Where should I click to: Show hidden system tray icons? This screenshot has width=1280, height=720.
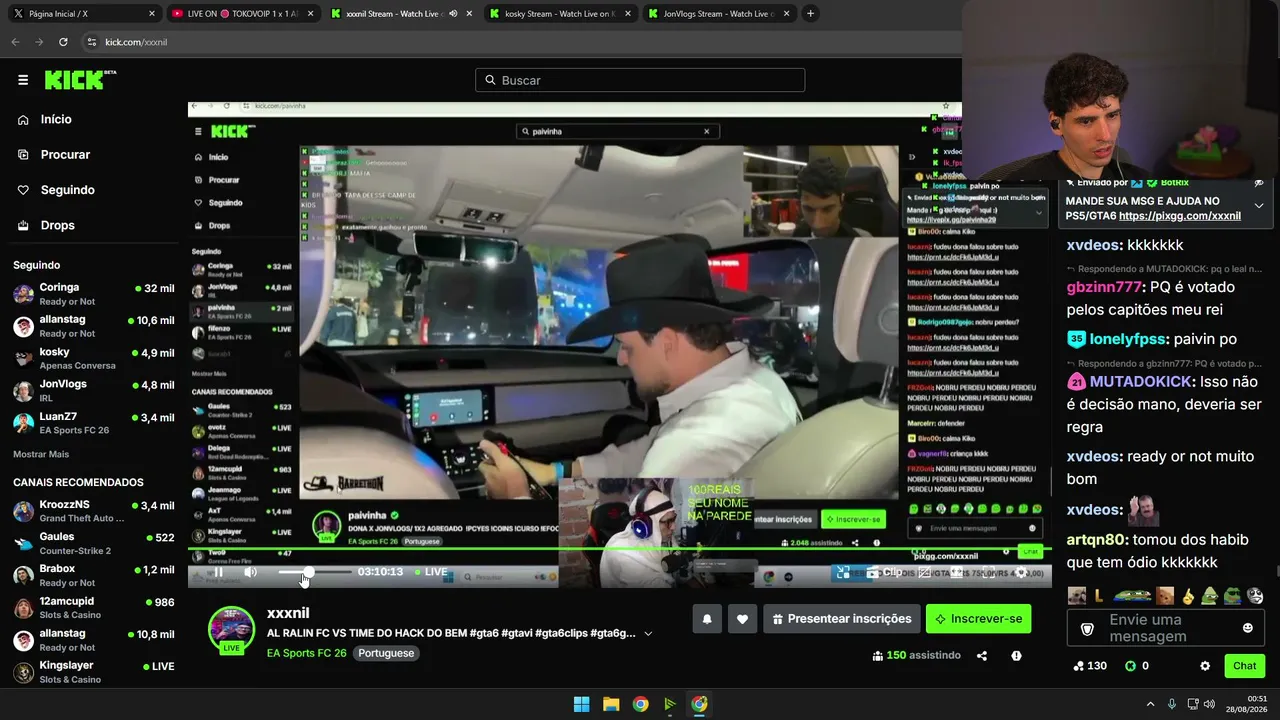click(x=1150, y=704)
